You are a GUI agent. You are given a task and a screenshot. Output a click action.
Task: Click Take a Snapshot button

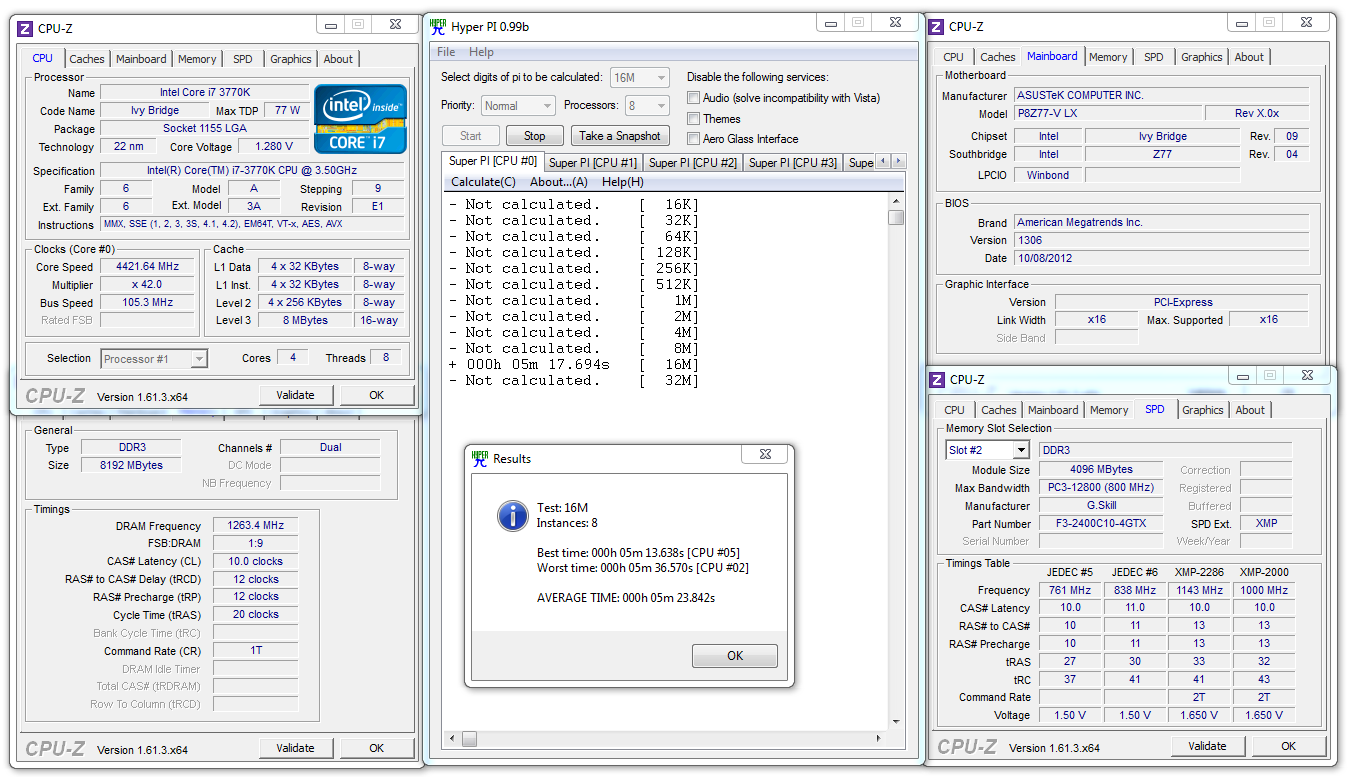(x=619, y=136)
